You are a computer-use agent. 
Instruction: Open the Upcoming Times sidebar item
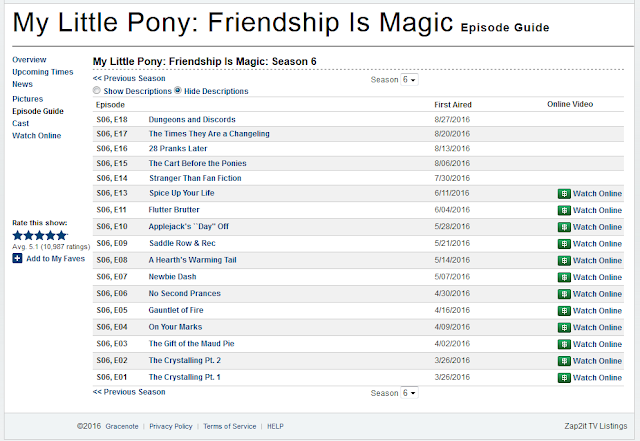43,72
